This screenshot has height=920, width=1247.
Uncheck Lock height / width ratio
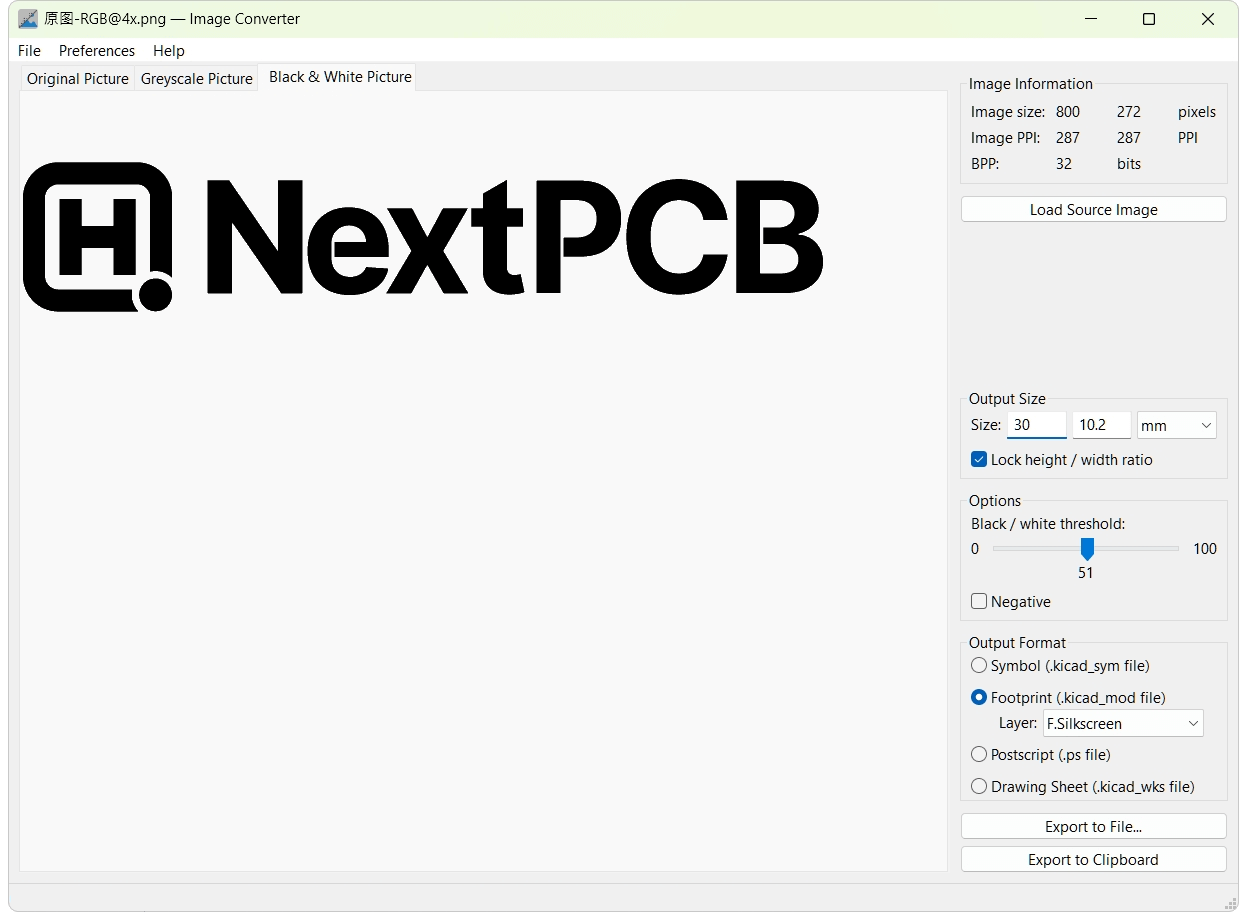click(x=979, y=460)
